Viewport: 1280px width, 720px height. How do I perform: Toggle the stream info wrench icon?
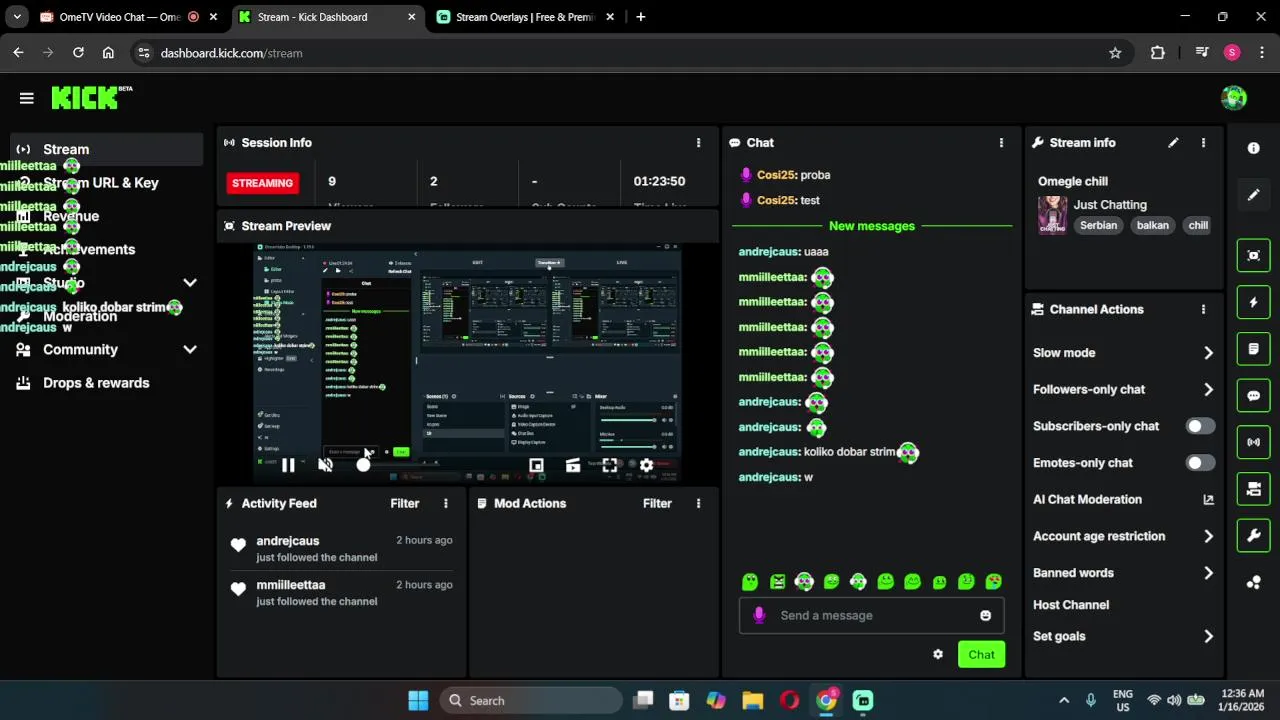[x=1253, y=535]
